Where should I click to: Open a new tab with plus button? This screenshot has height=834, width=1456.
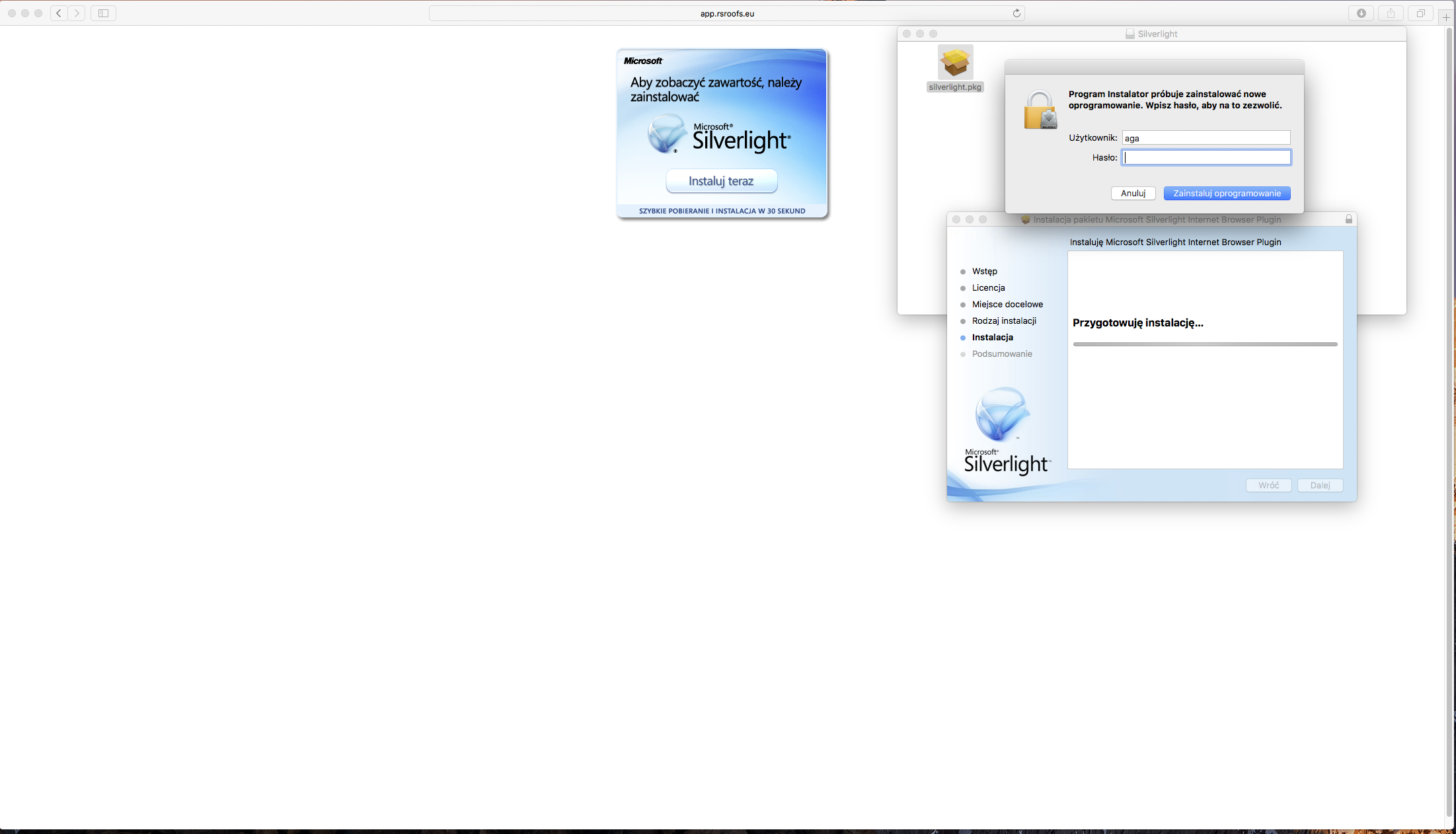[1445, 17]
